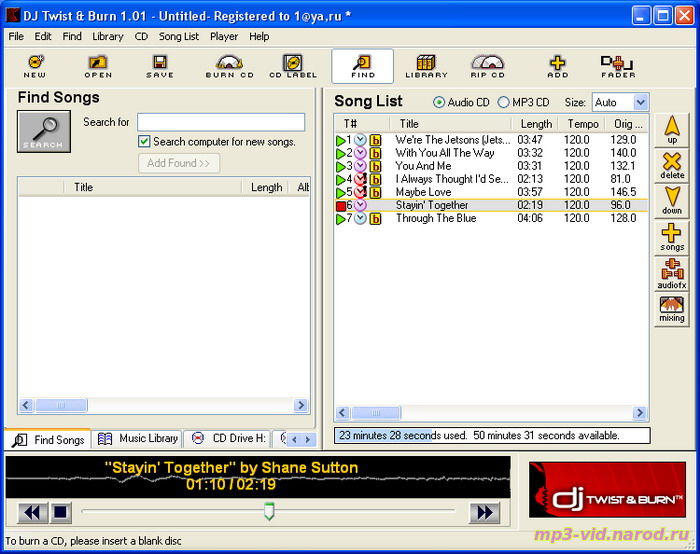Viewport: 700px width, 554px height.
Task: Move song up with the up arrow
Action: click(672, 130)
